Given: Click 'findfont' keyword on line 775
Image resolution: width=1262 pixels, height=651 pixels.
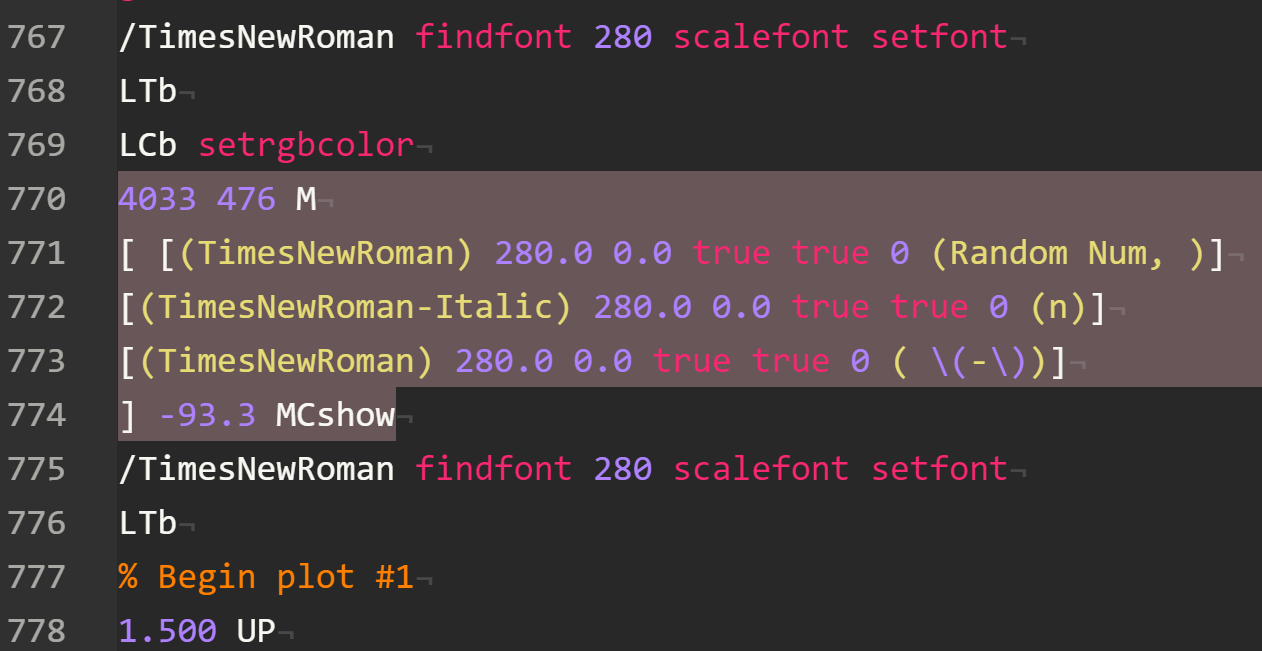Looking at the screenshot, I should pyautogui.click(x=493, y=469).
